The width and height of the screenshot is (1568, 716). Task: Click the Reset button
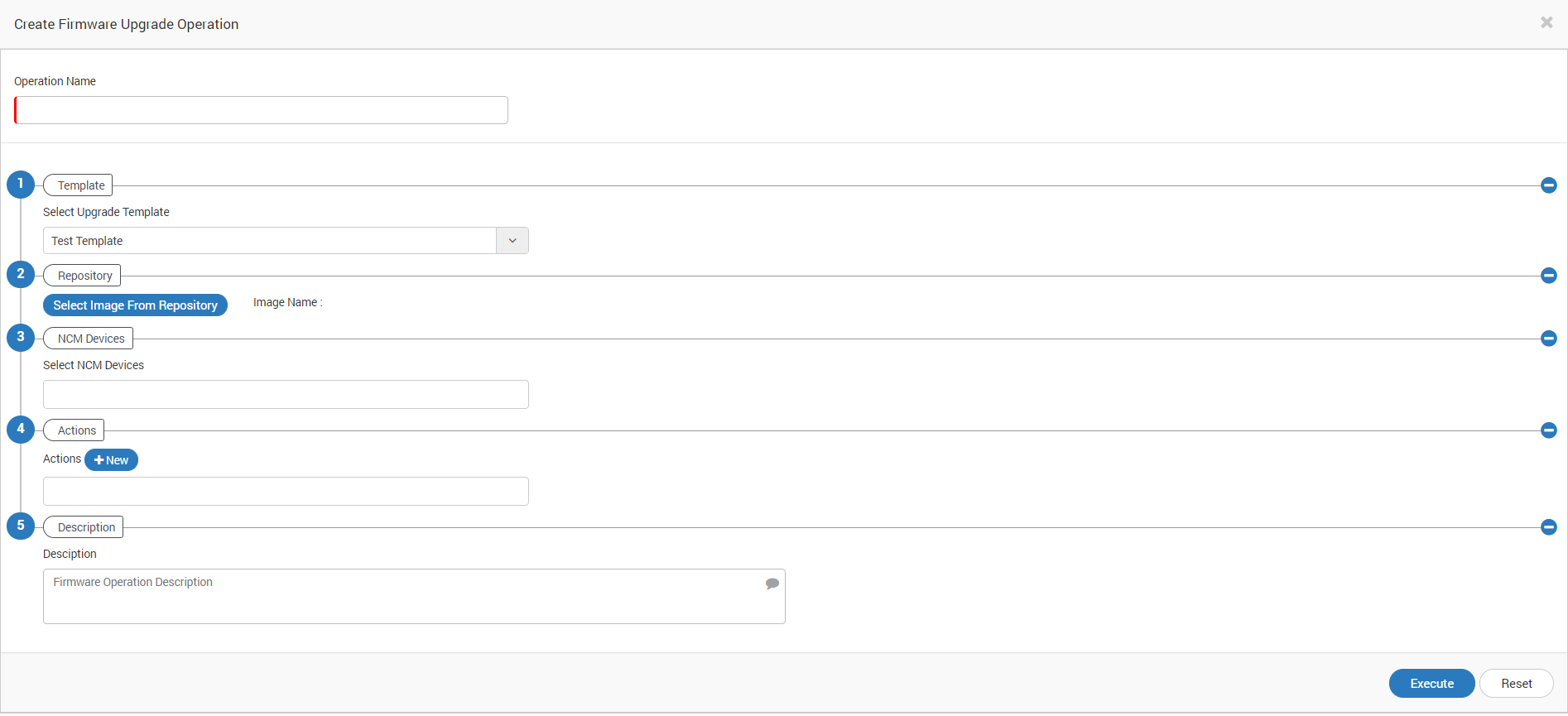point(1517,684)
